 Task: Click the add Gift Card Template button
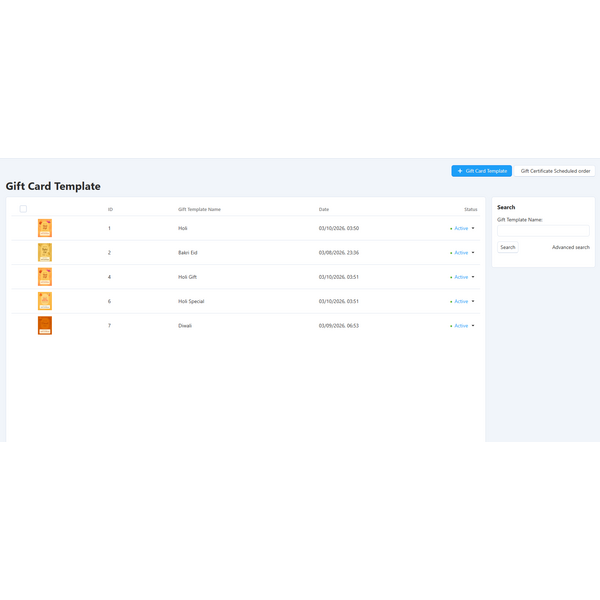[481, 171]
